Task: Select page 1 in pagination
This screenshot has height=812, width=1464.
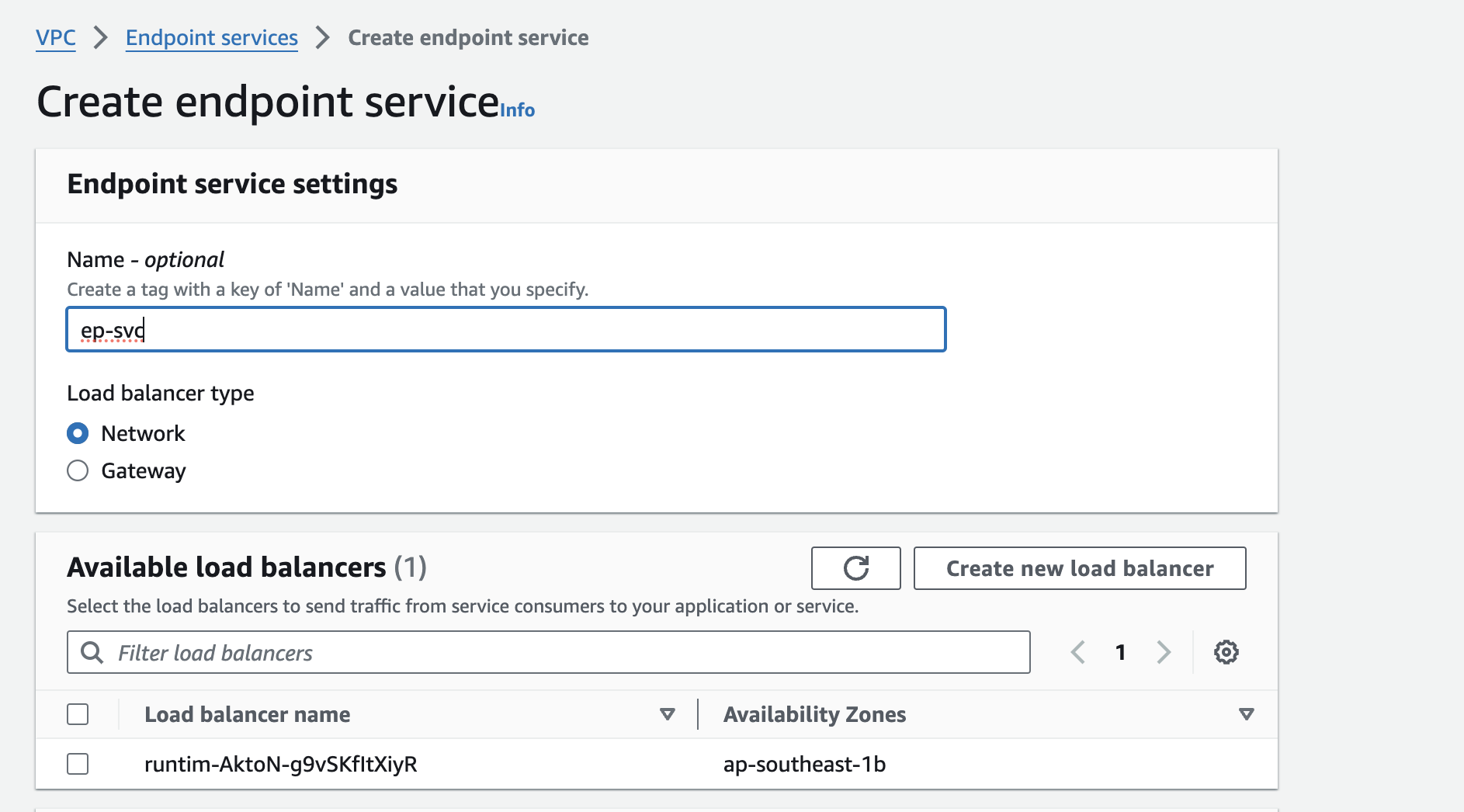Action: (x=1120, y=652)
